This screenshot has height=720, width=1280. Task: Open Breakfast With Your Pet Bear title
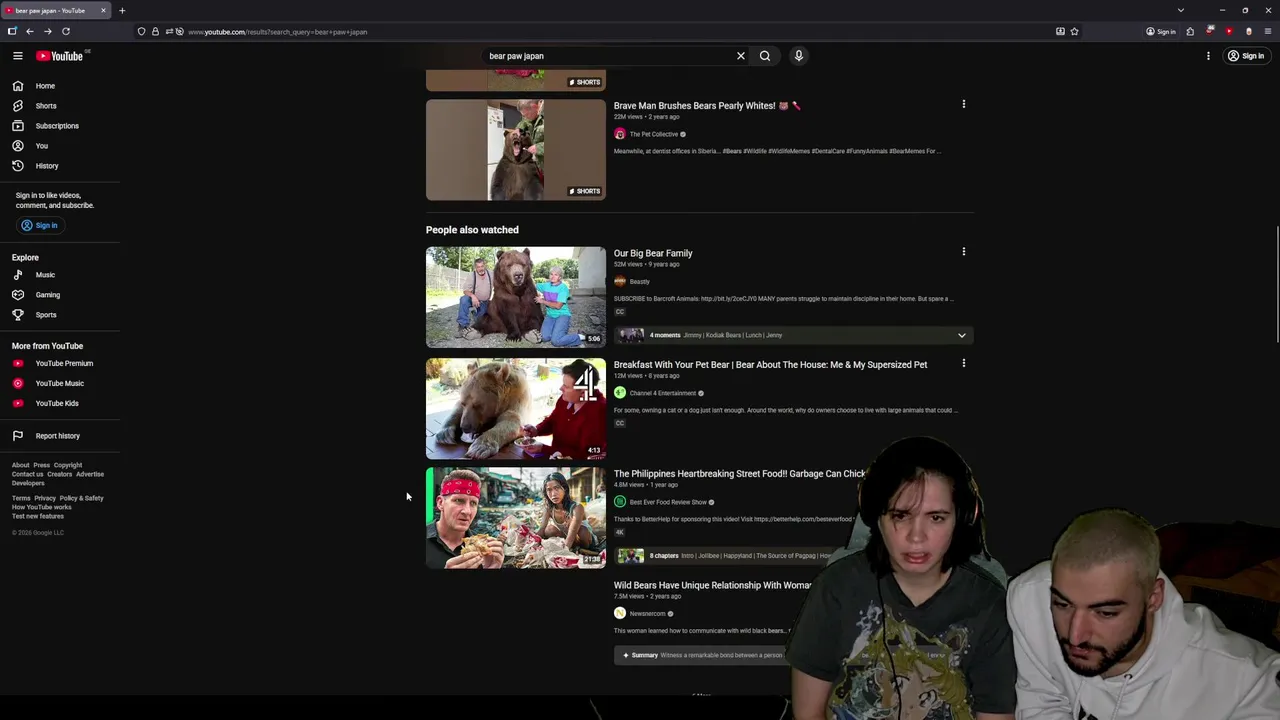pos(770,364)
